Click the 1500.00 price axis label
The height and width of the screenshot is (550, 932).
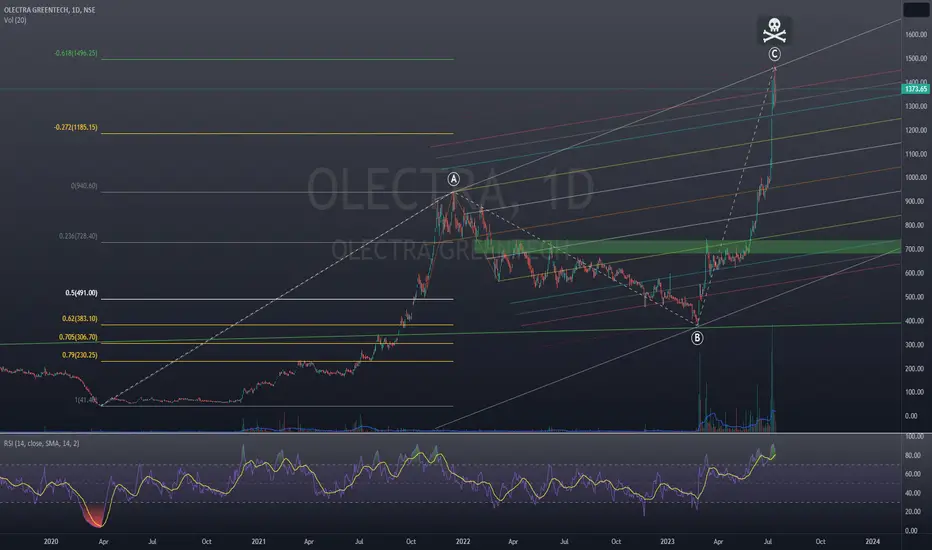pyautogui.click(x=916, y=58)
